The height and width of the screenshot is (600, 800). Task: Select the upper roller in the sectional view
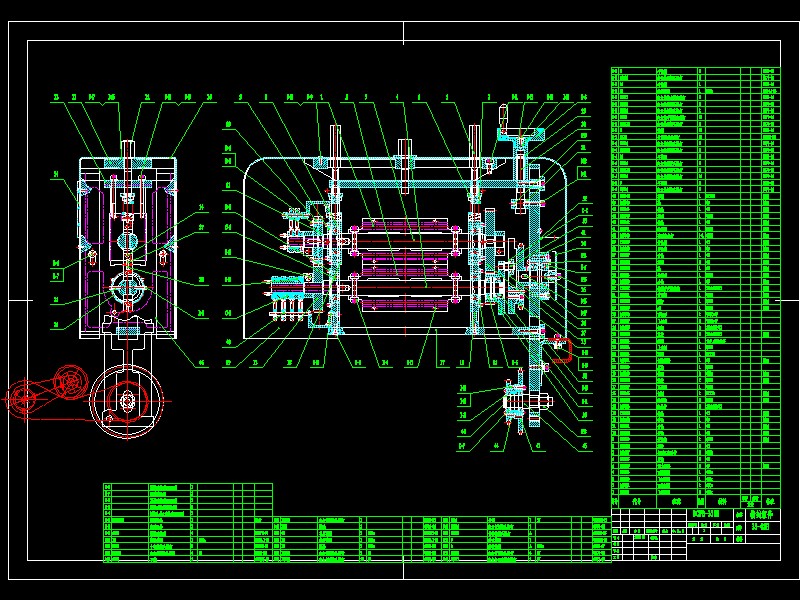pyautogui.click(x=405, y=238)
